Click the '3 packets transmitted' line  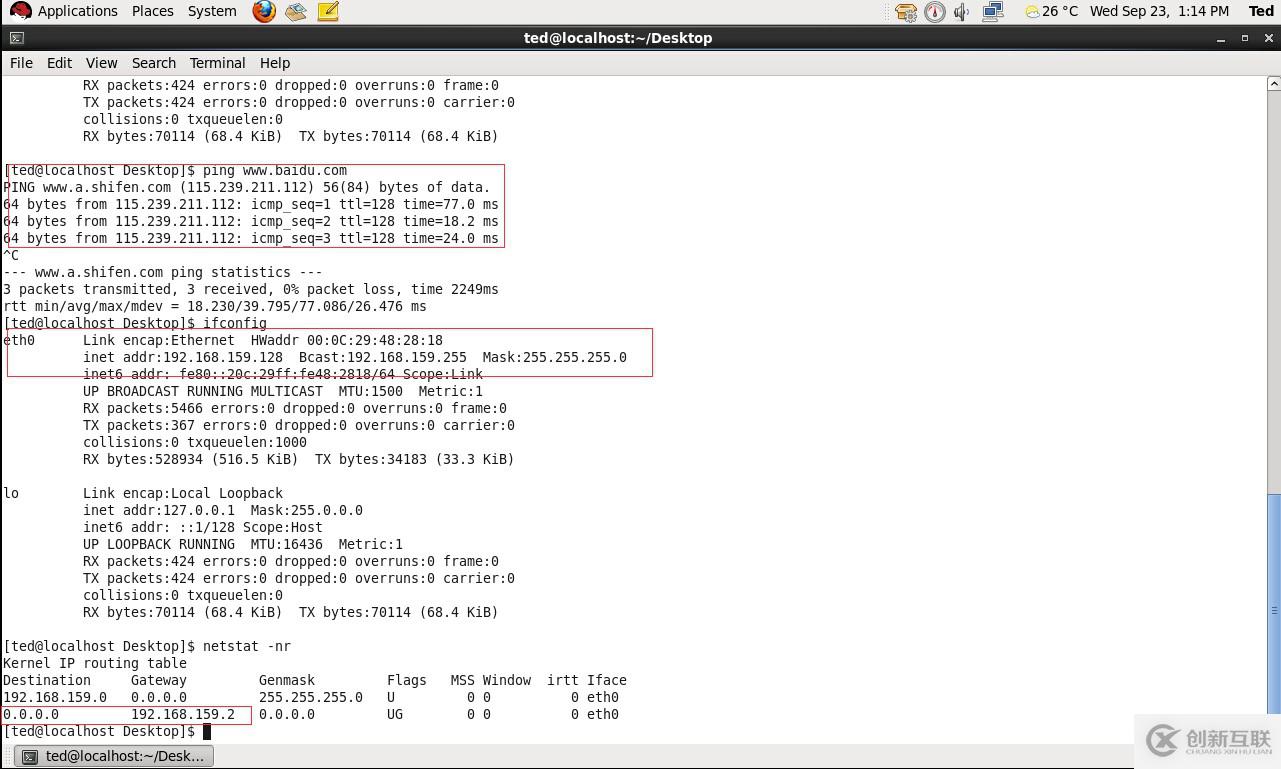click(251, 289)
